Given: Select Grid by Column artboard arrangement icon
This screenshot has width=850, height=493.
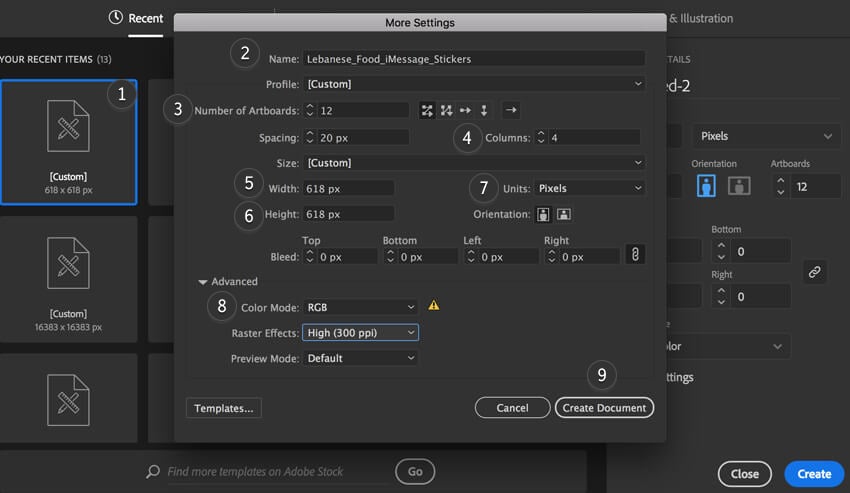Looking at the screenshot, I should (446, 111).
